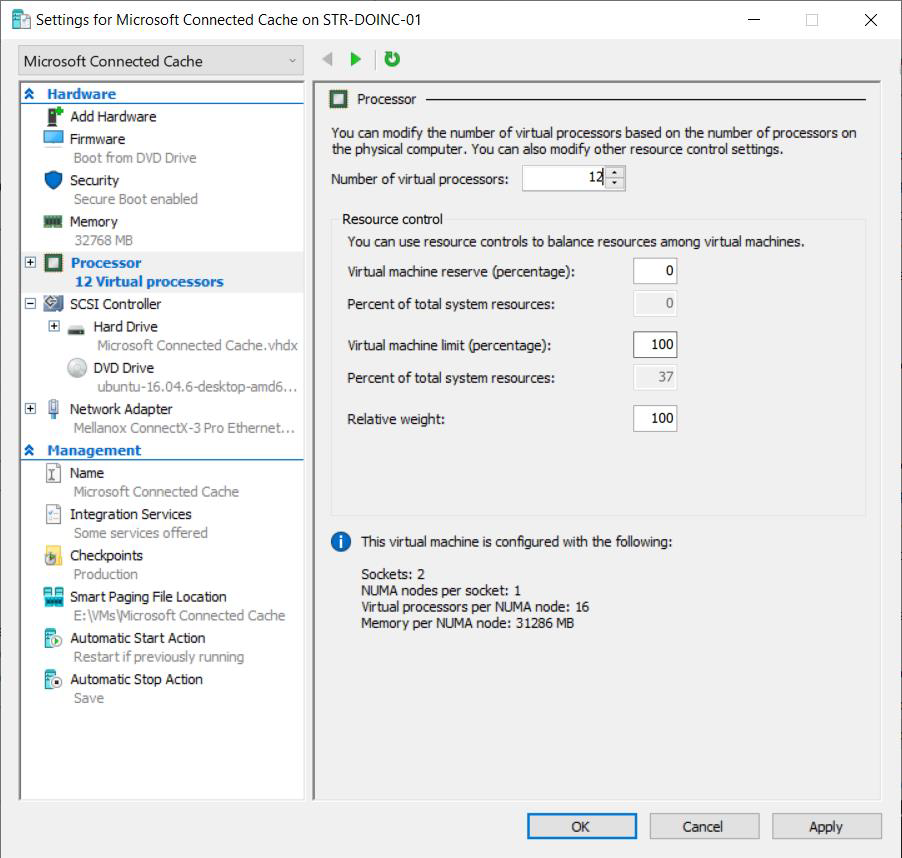Screen dimensions: 902x858
Task: Click the OK button
Action: tap(581, 826)
